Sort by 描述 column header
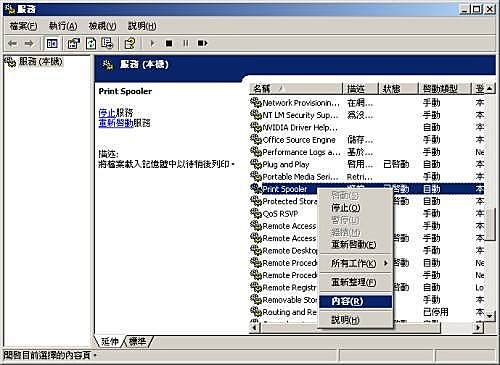 click(361, 89)
